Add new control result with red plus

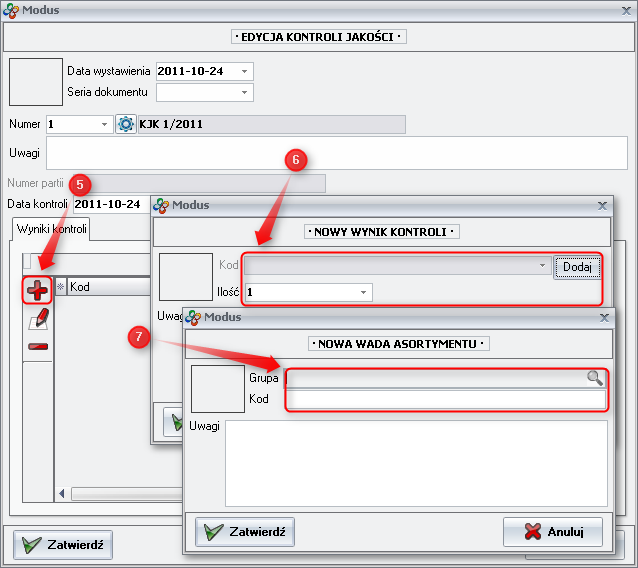pyautogui.click(x=37, y=290)
